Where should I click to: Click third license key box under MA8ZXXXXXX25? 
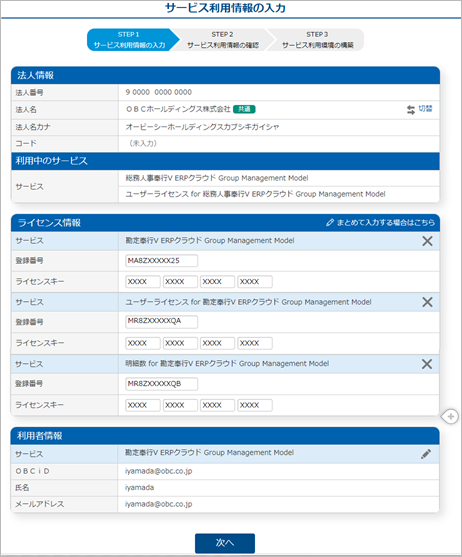pos(217,282)
